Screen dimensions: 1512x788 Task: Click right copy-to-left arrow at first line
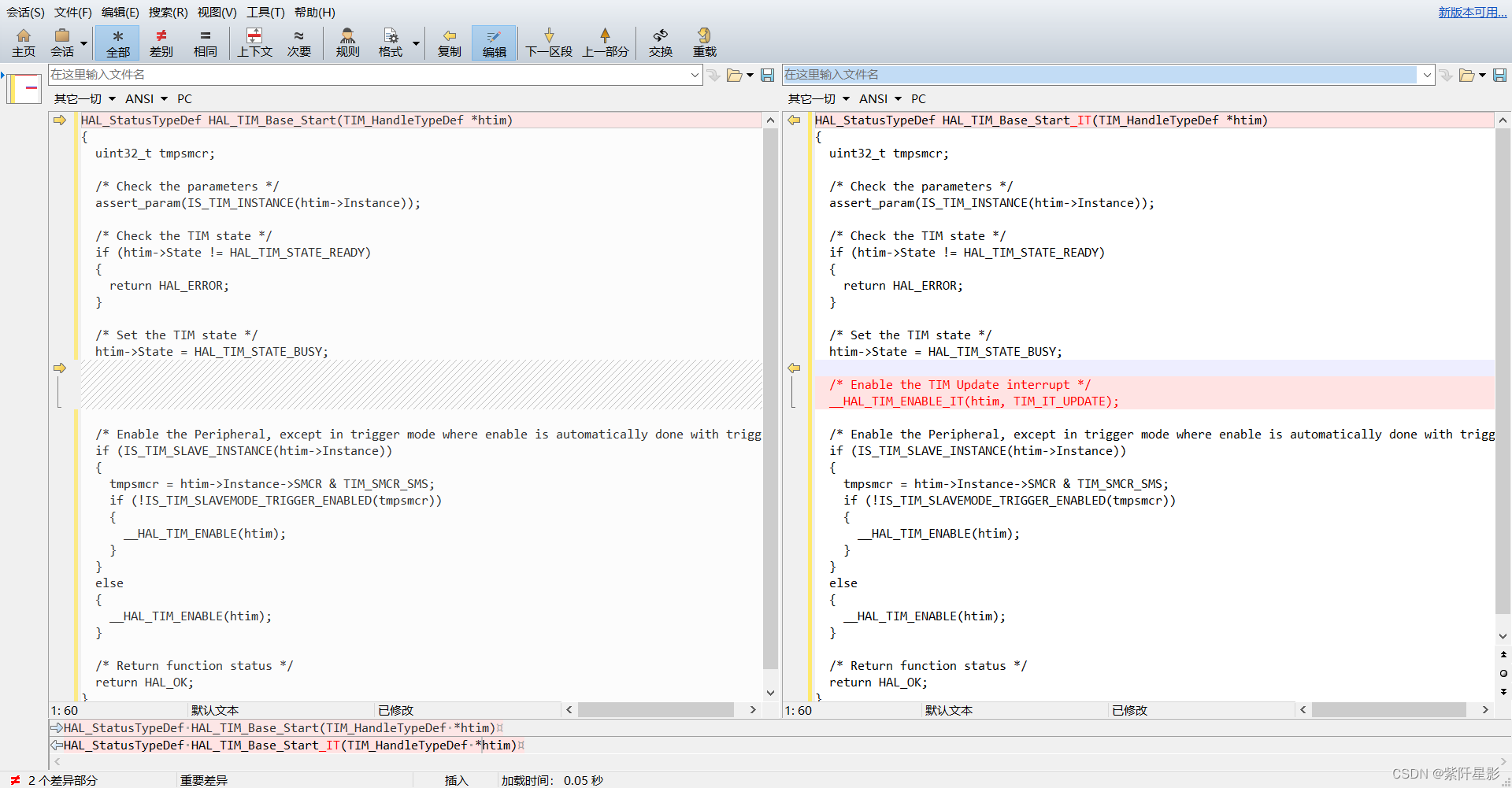(x=794, y=120)
